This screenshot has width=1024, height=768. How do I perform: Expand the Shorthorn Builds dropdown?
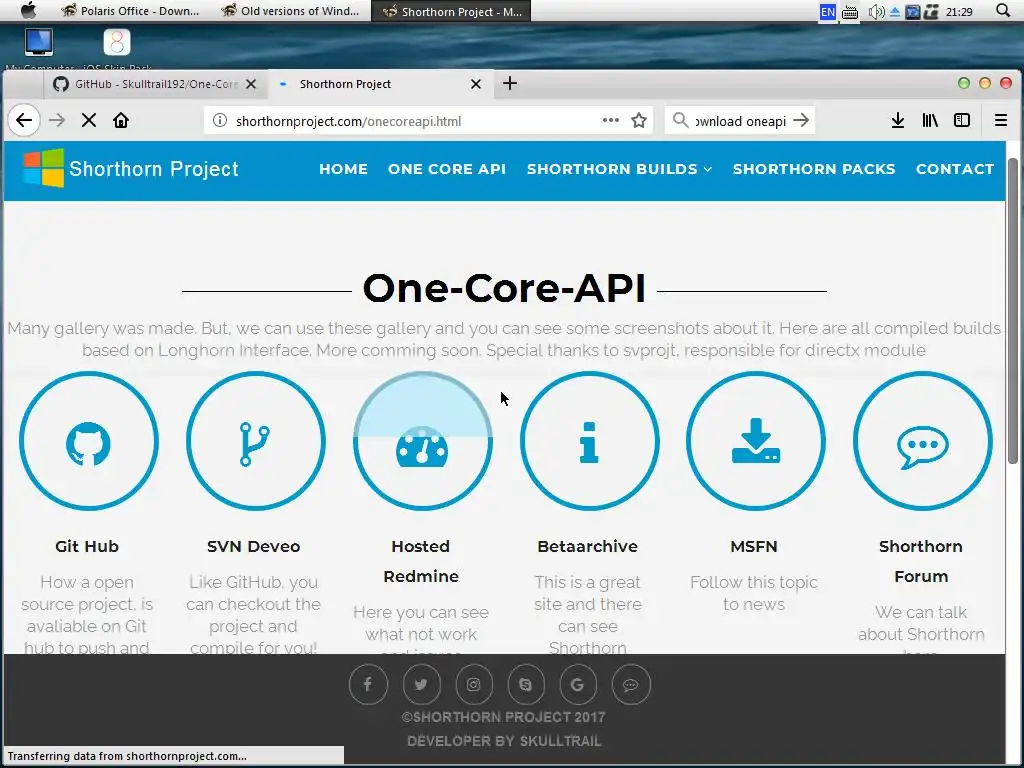coord(619,168)
